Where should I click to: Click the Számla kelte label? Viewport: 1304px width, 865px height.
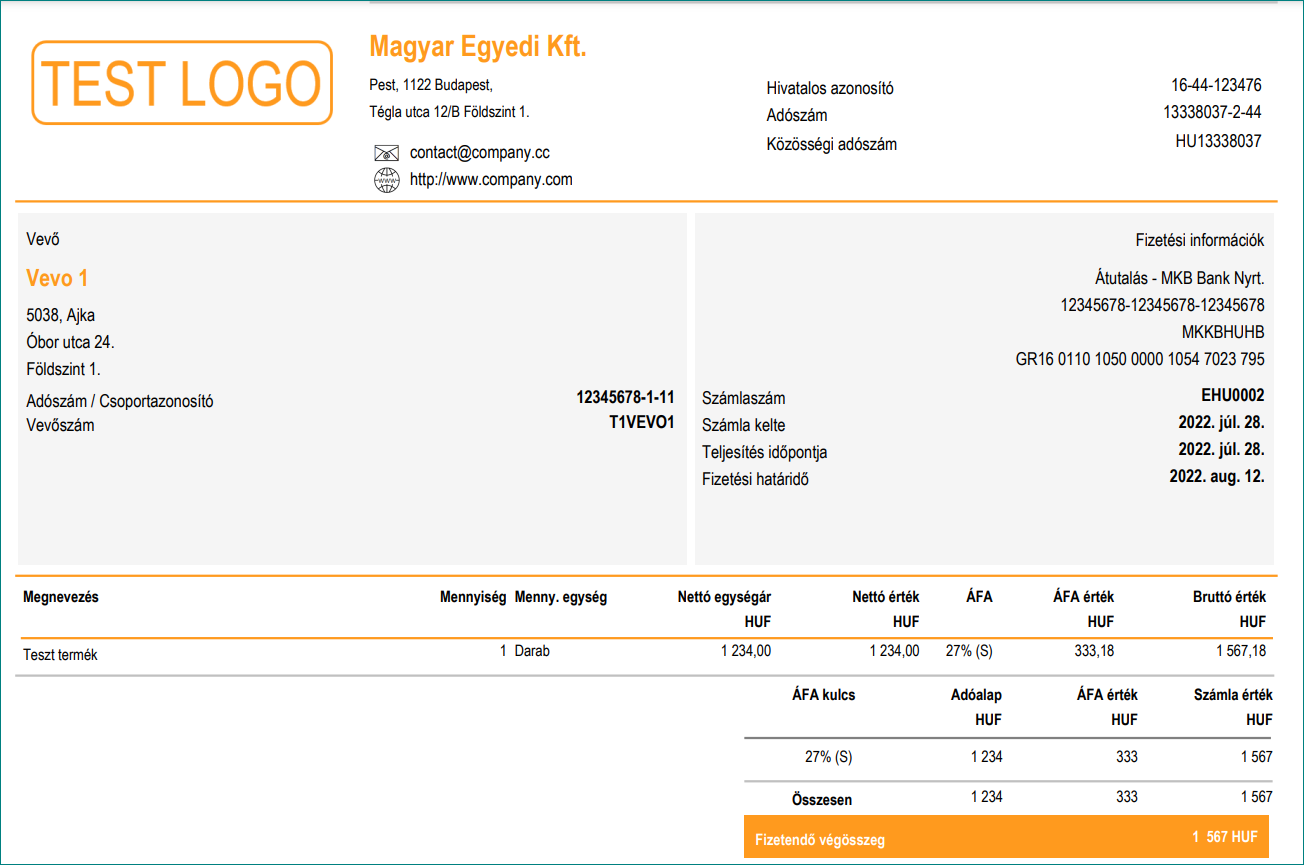pyautogui.click(x=744, y=425)
